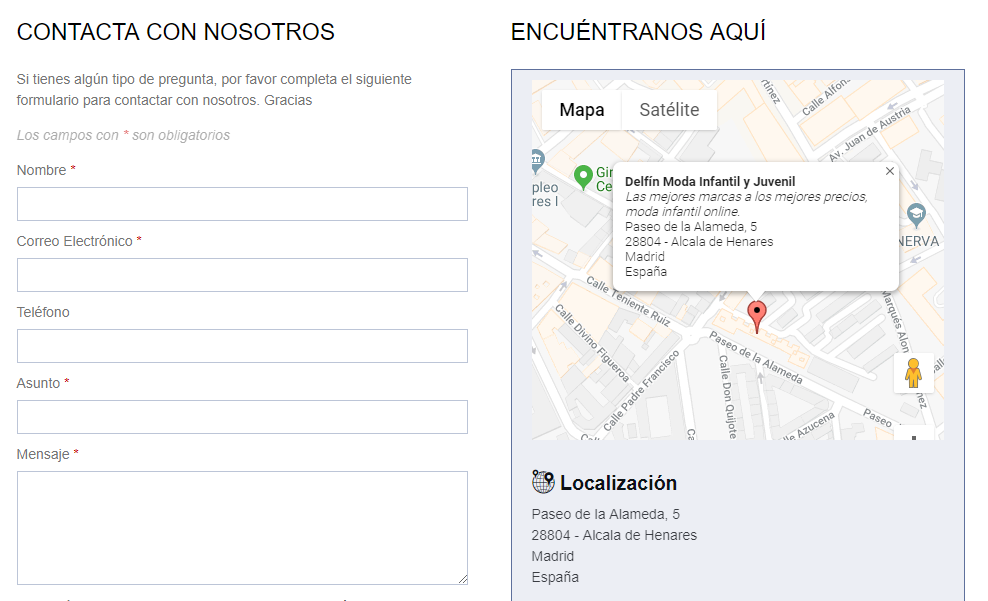Click into the Nombre input field
This screenshot has width=988, height=601.
click(242, 204)
